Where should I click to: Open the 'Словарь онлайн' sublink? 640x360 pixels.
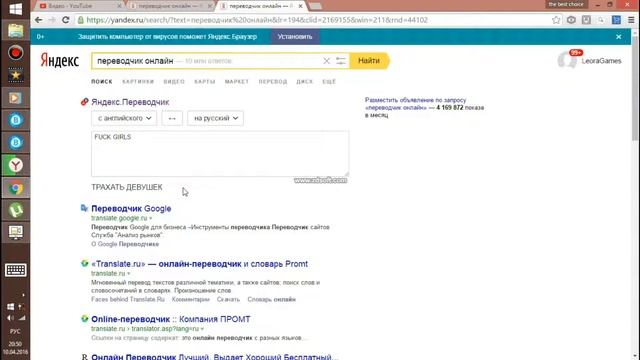coord(271,300)
